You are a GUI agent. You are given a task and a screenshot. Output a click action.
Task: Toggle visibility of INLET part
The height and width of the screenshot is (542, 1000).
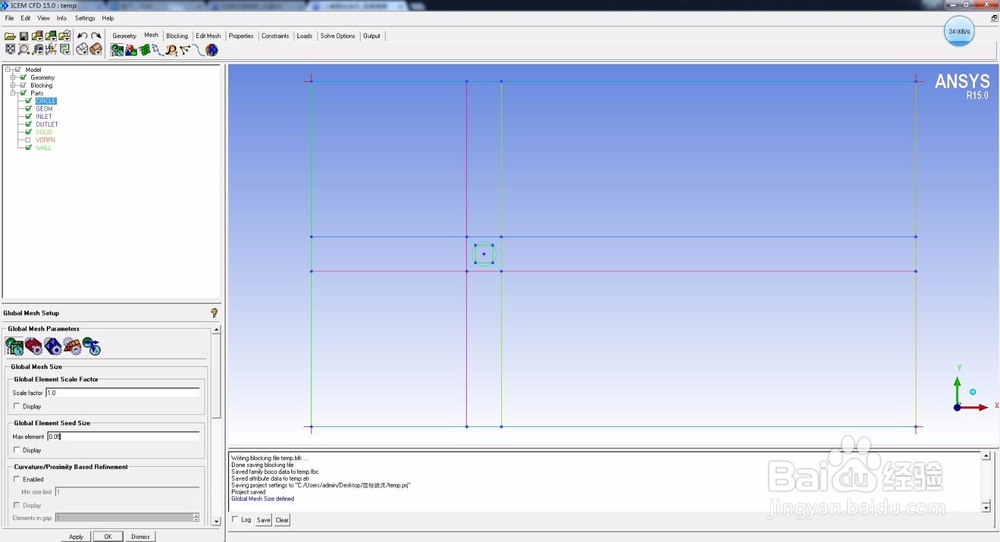tap(28, 116)
